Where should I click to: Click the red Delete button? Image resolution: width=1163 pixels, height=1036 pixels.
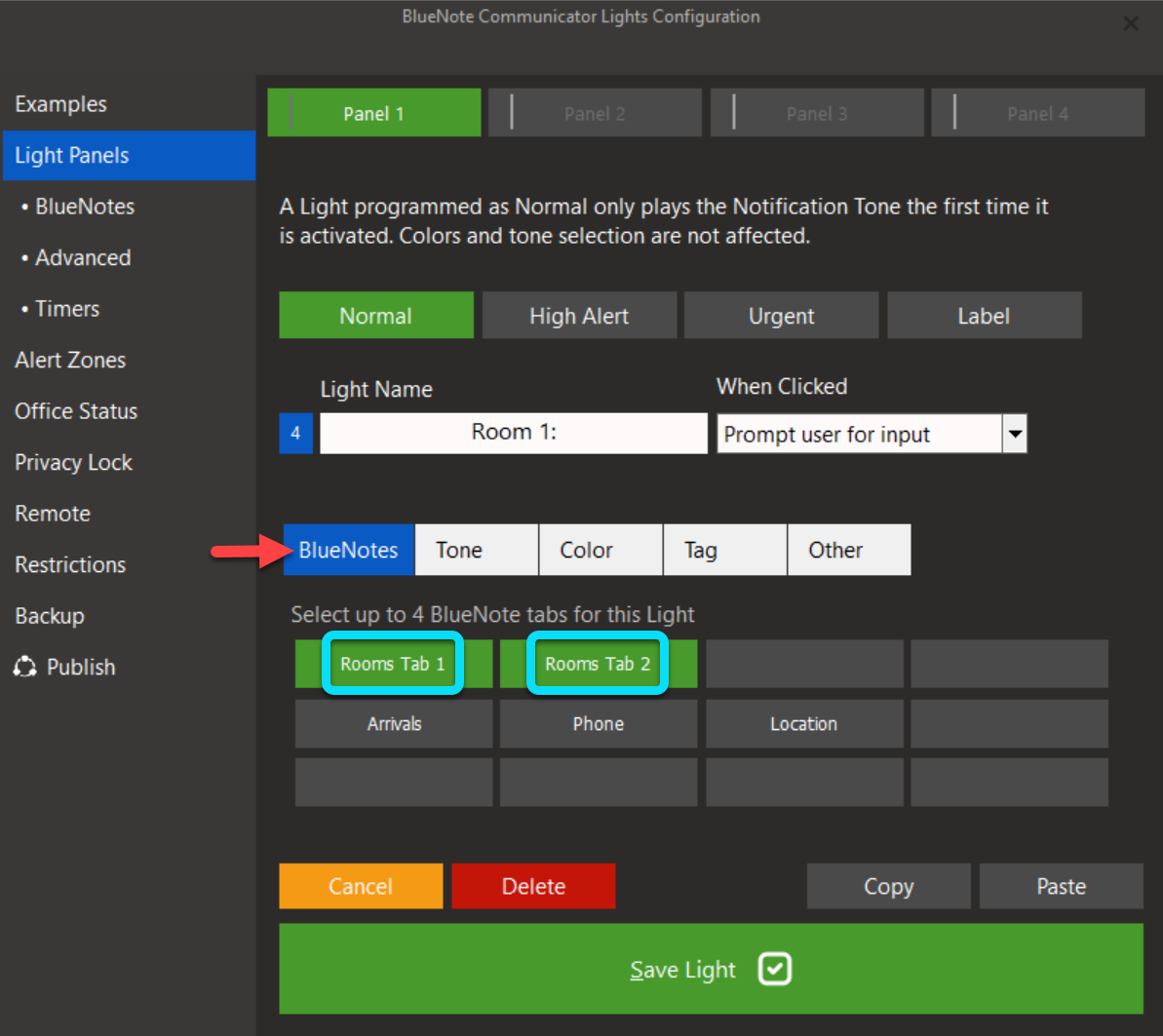533,886
